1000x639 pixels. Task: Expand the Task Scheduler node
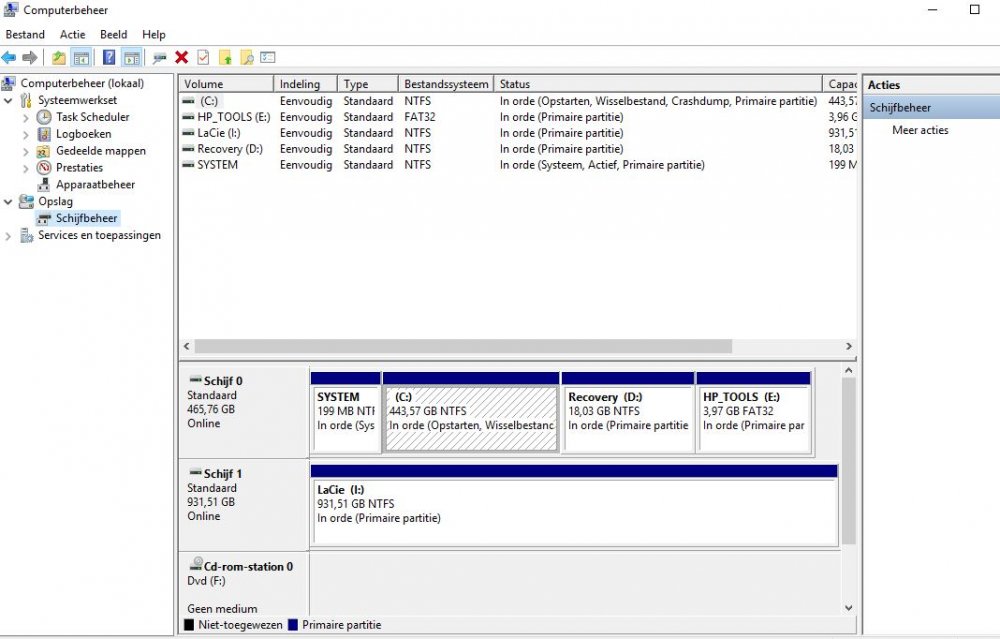[x=26, y=118]
